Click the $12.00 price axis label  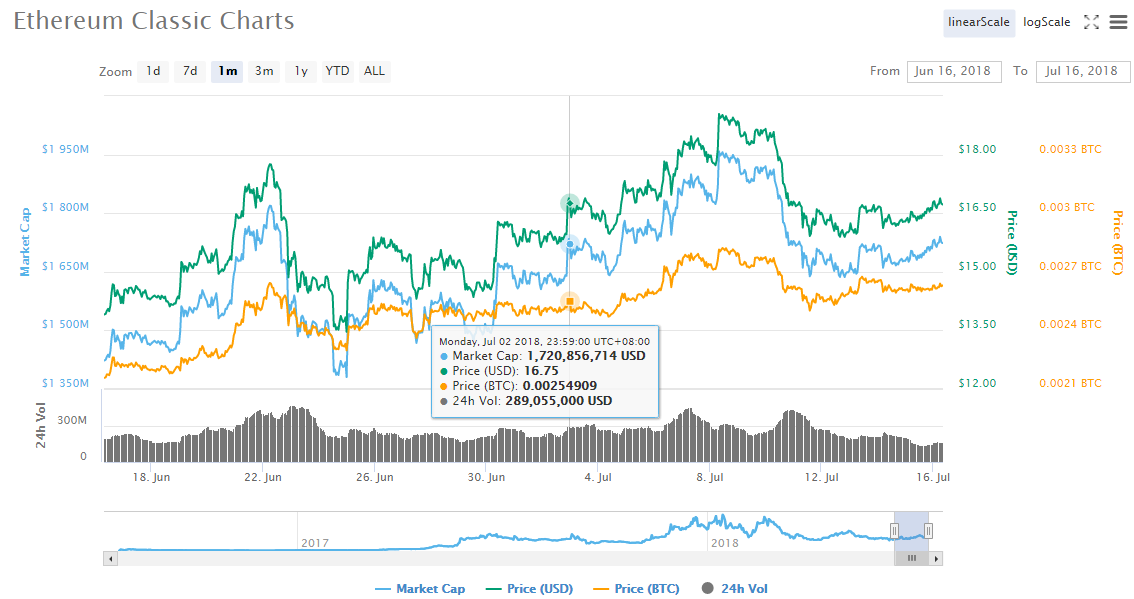click(977, 383)
